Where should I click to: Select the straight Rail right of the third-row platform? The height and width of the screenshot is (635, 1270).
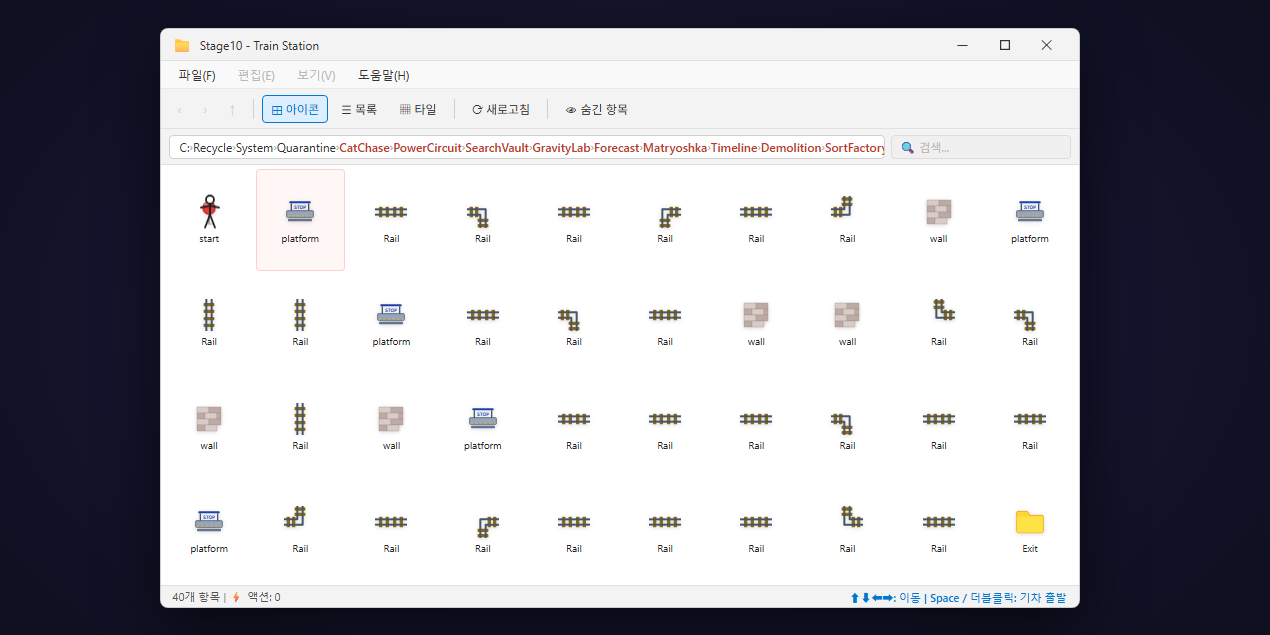pos(574,419)
